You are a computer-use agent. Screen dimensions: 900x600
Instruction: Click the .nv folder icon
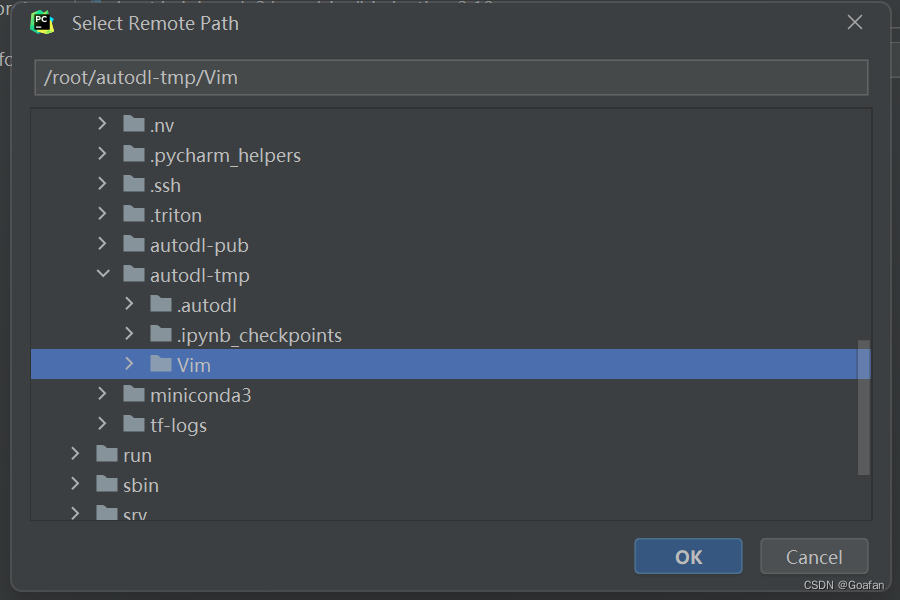133,124
